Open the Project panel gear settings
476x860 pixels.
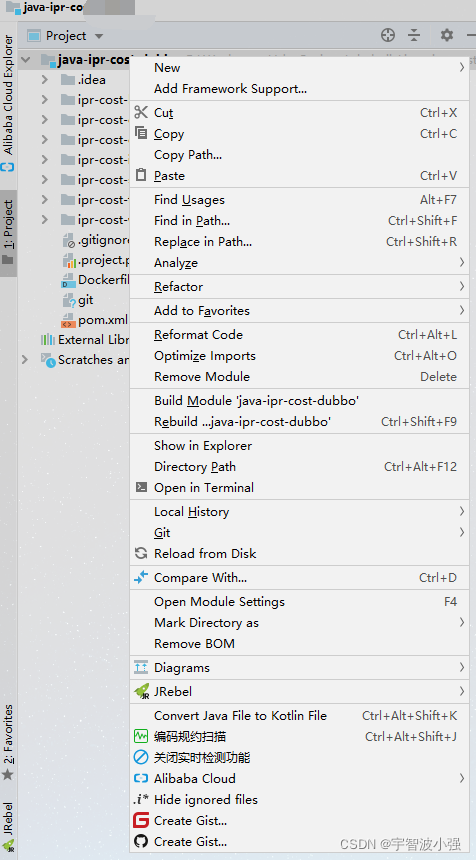[x=447, y=35]
